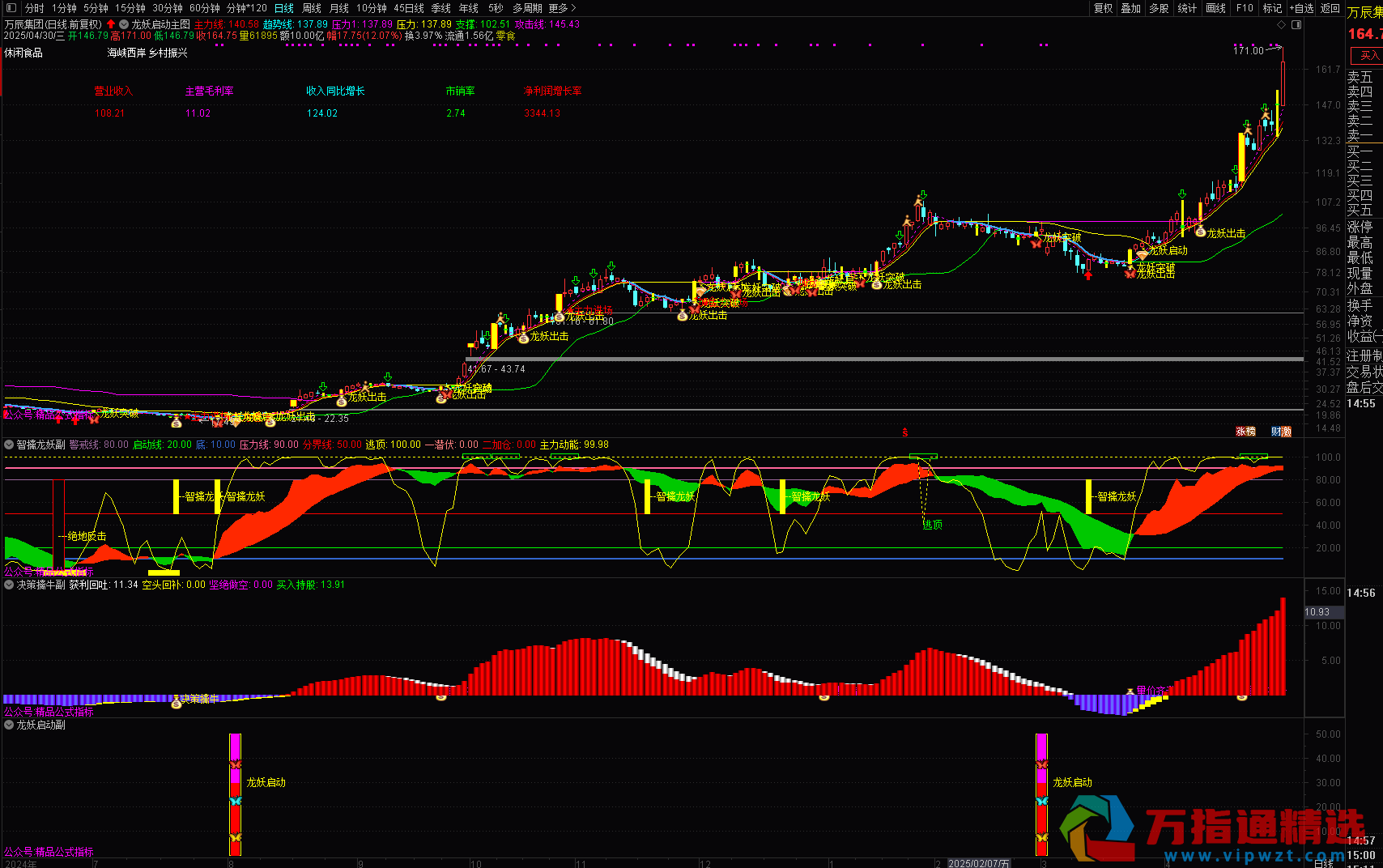1383x868 pixels.
Task: Click the red 买入 buy button
Action: [x=1368, y=55]
